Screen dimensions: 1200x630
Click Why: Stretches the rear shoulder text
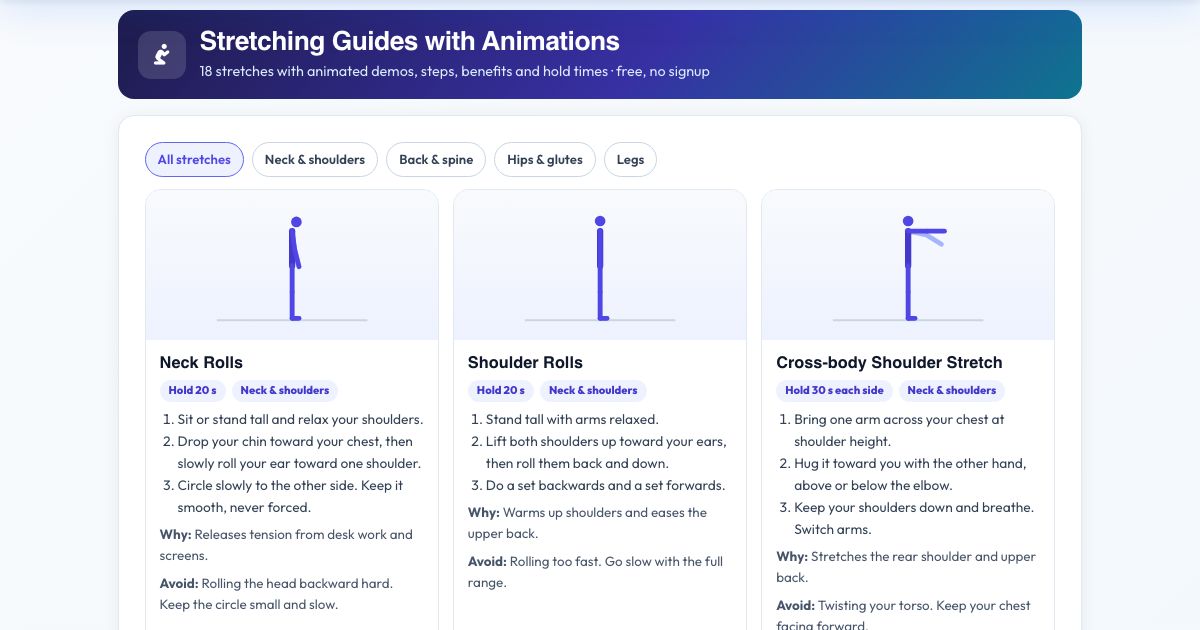click(906, 567)
